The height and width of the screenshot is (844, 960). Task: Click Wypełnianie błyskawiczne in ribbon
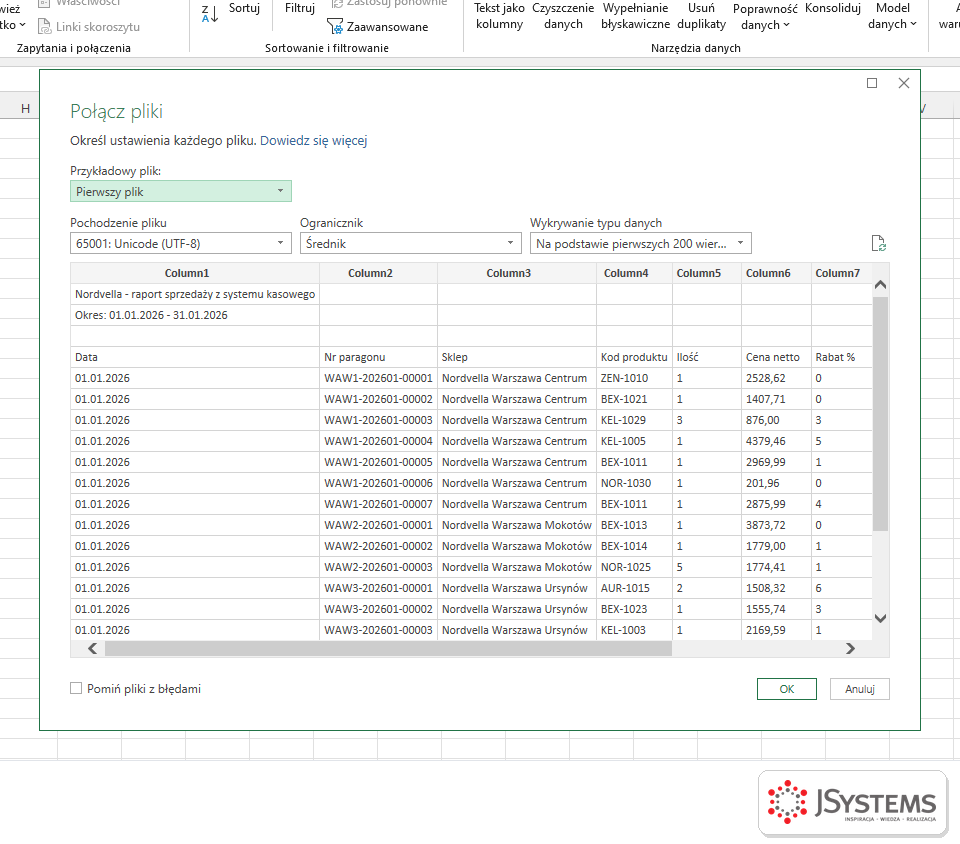(x=635, y=17)
